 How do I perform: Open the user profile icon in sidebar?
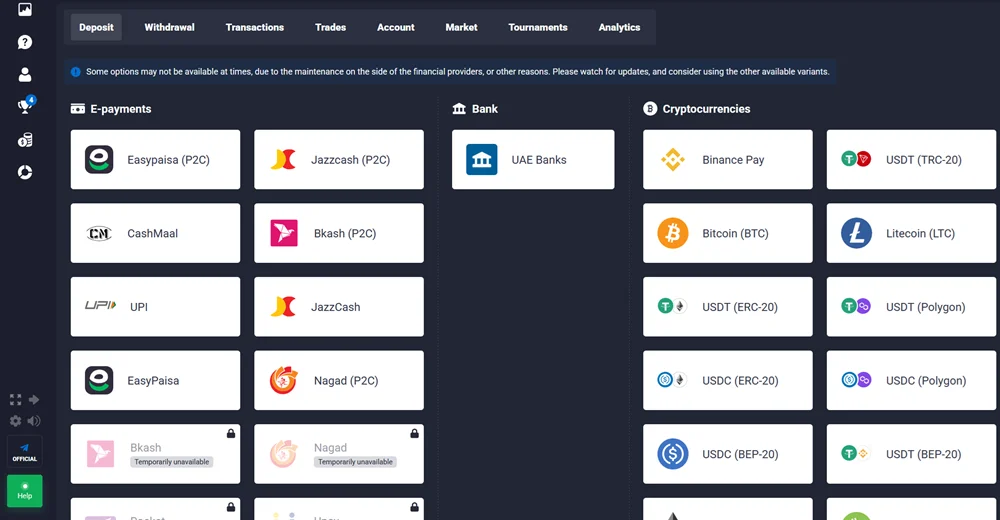(25, 75)
